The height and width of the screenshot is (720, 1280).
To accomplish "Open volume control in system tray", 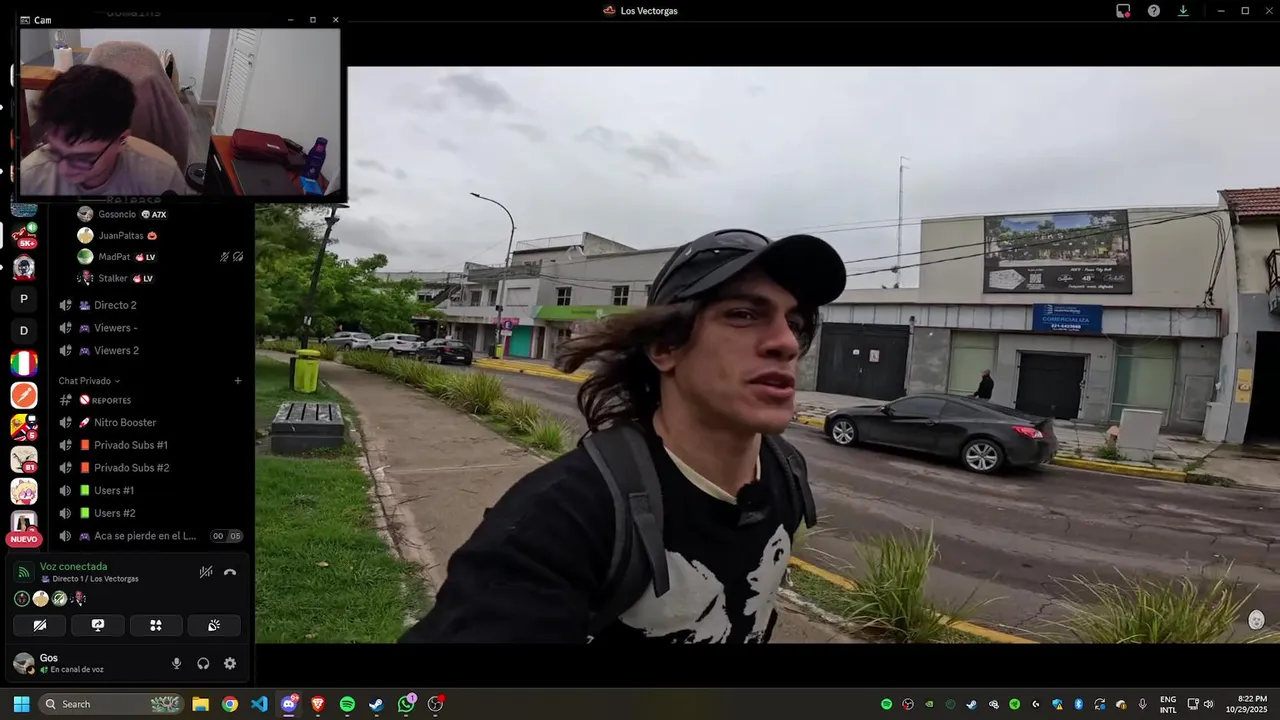I will tap(1208, 704).
